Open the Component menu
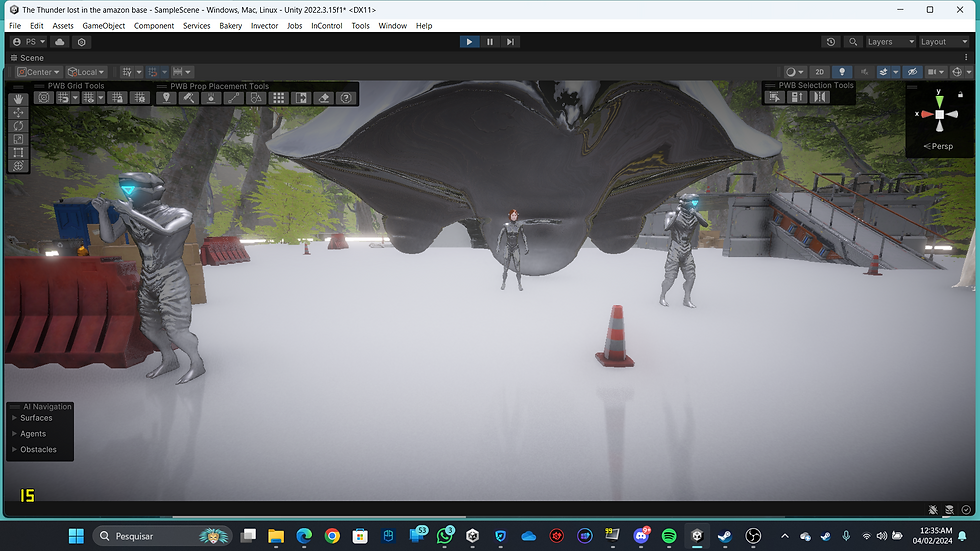Viewport: 980px width, 551px height. point(154,26)
